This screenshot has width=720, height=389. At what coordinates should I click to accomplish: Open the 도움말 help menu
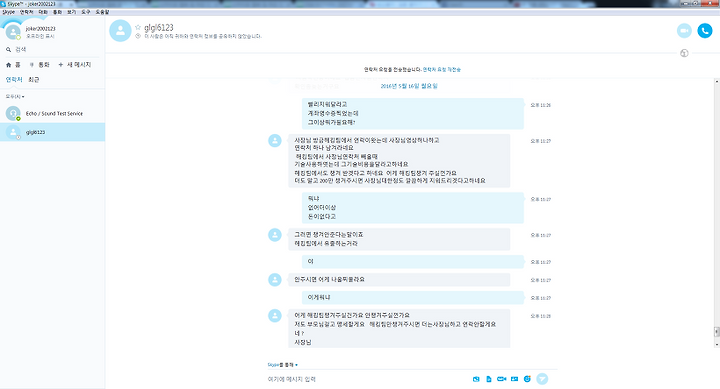(x=102, y=12)
